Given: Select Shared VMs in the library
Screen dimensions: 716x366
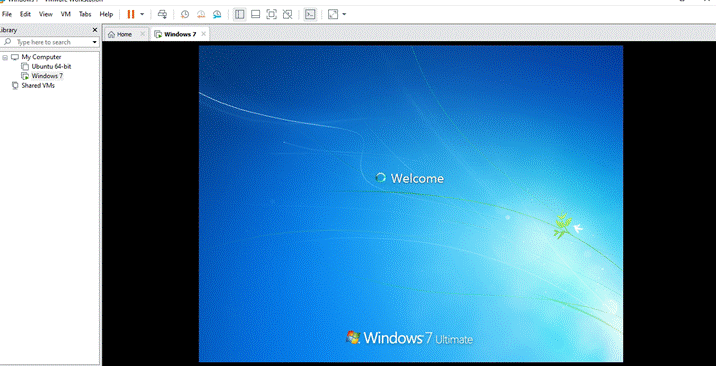Looking at the screenshot, I should [38, 85].
